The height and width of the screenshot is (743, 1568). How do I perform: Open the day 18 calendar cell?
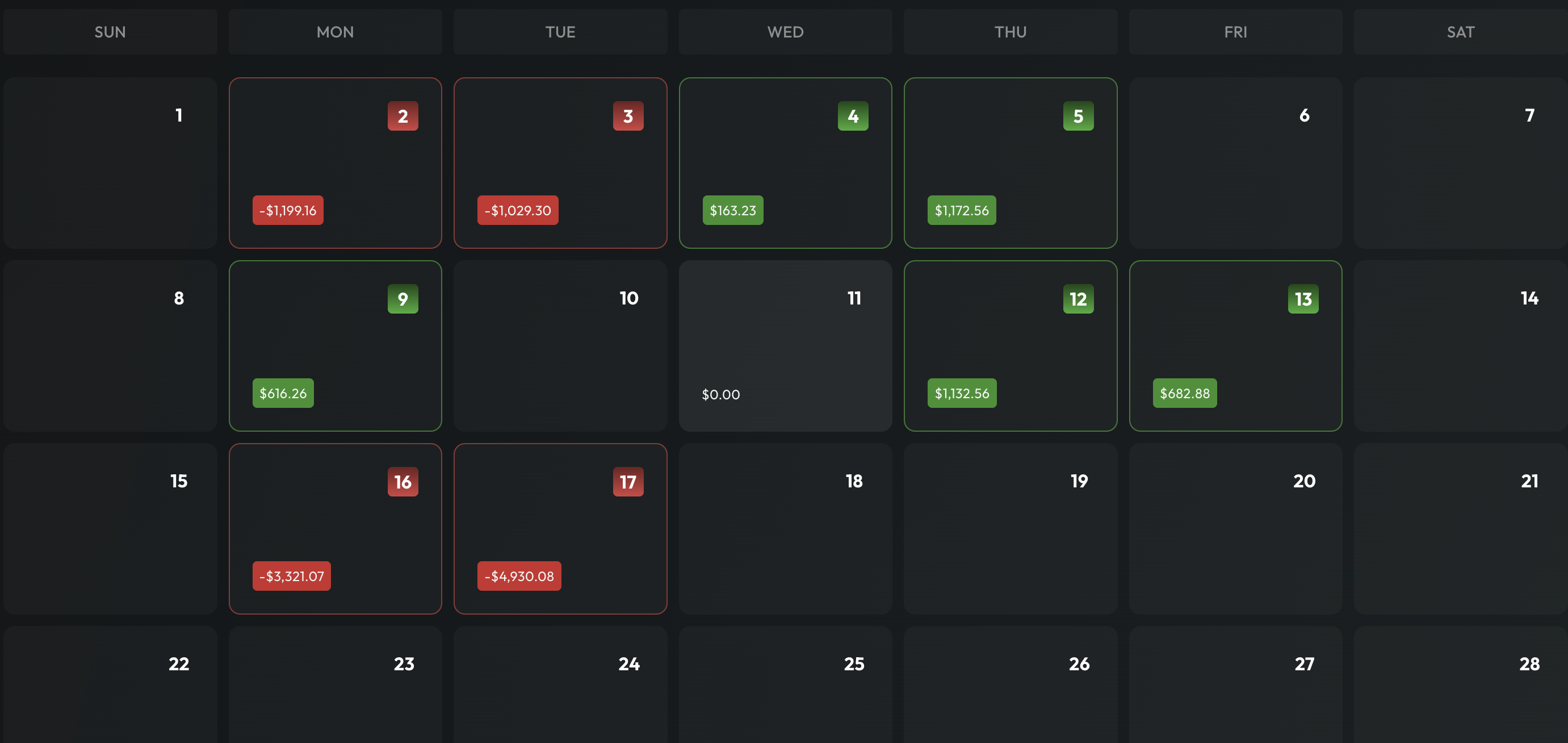click(785, 529)
